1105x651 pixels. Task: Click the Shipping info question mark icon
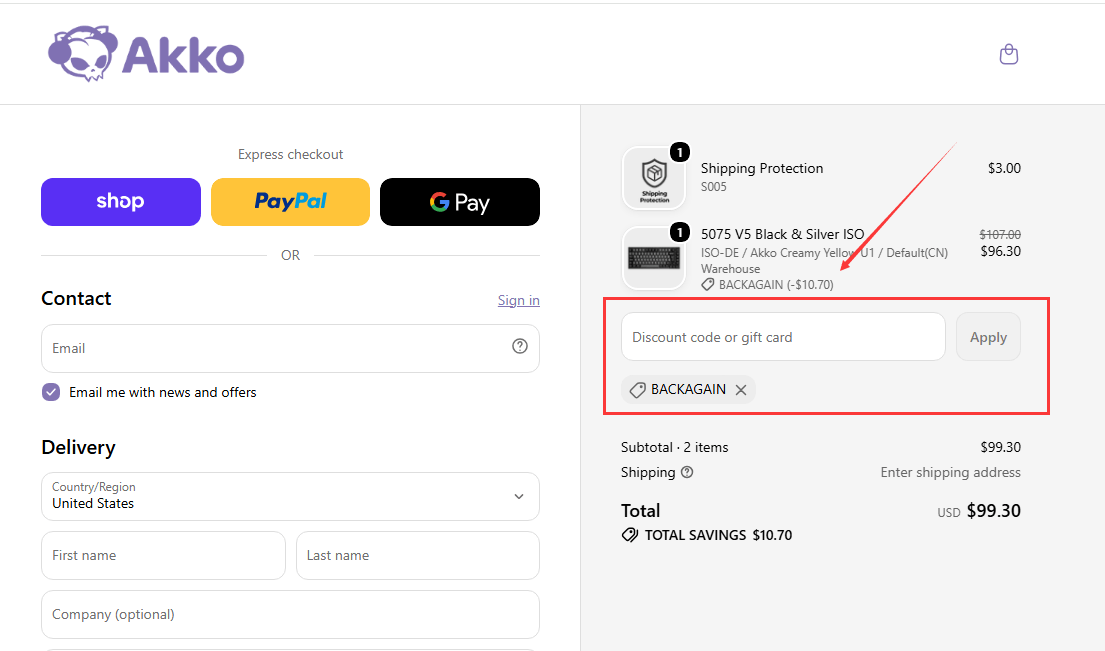[687, 472]
